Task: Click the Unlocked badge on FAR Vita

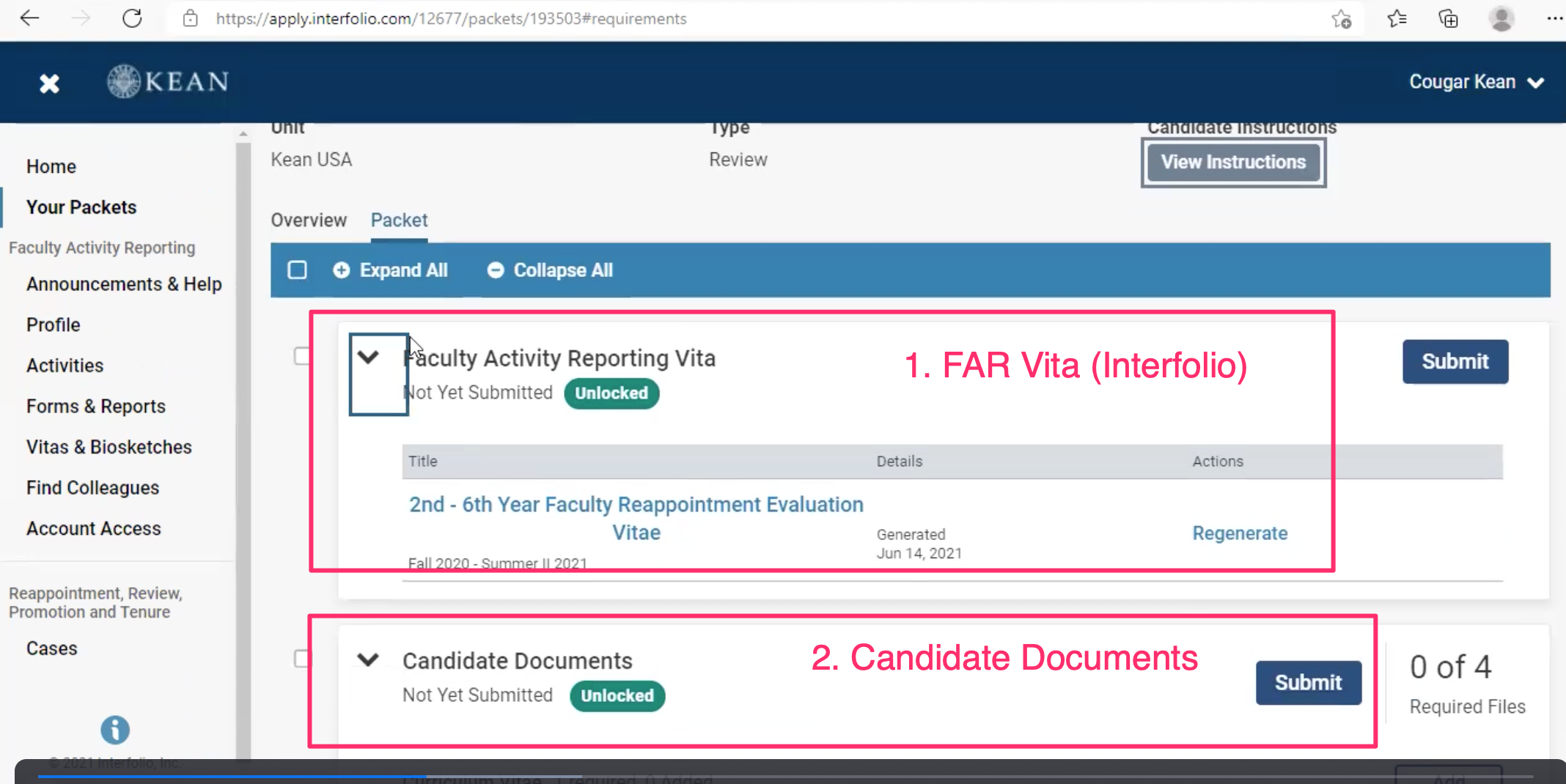Action: coord(611,393)
